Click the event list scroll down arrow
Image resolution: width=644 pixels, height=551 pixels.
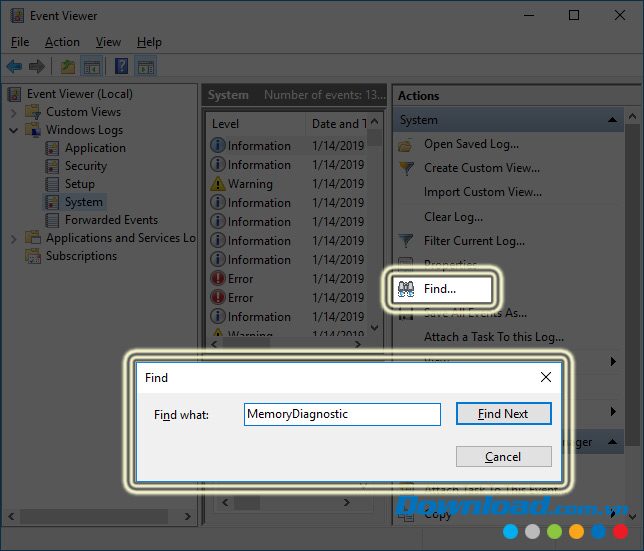click(374, 328)
